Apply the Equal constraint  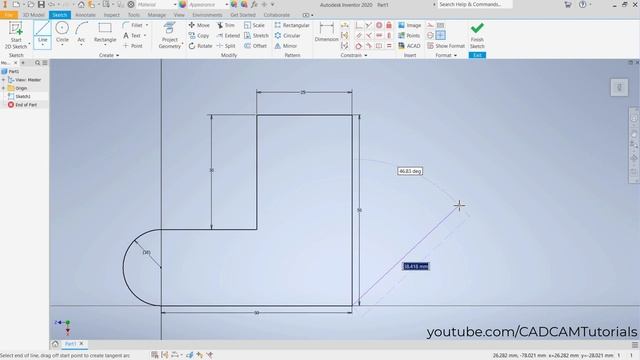389,46
